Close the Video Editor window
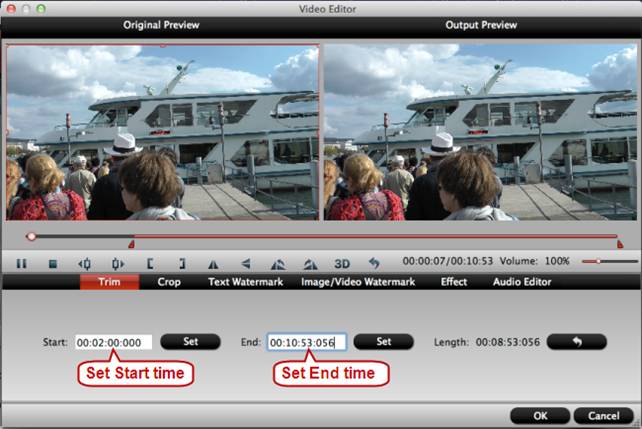 (11, 8)
